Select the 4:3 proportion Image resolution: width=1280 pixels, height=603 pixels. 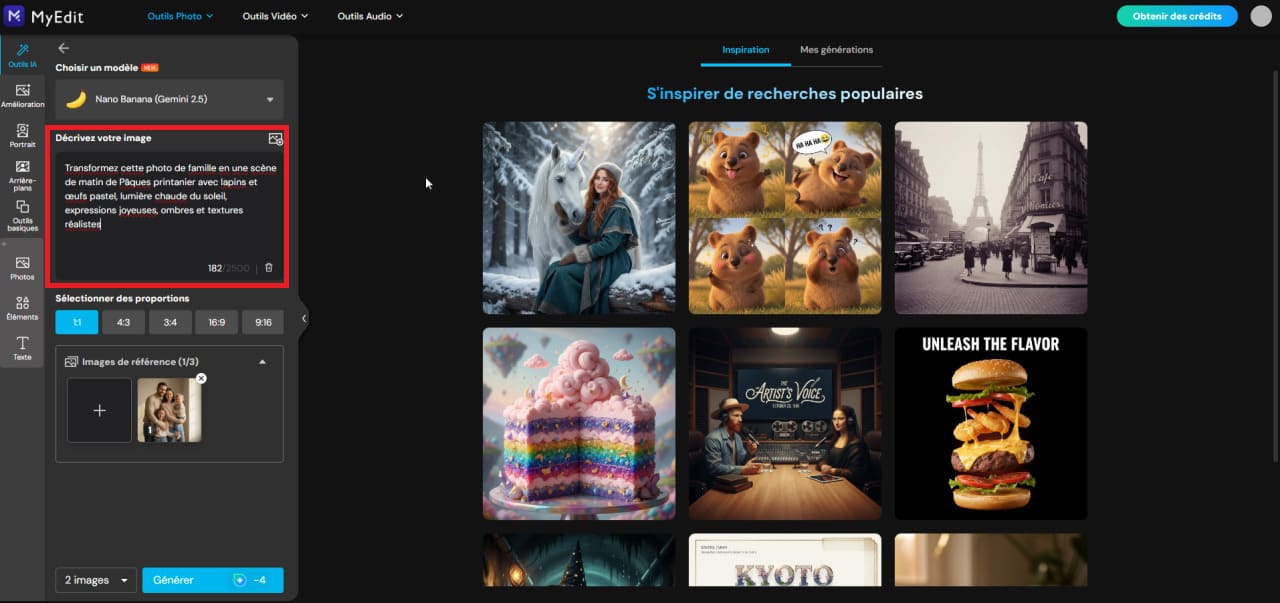coord(123,322)
